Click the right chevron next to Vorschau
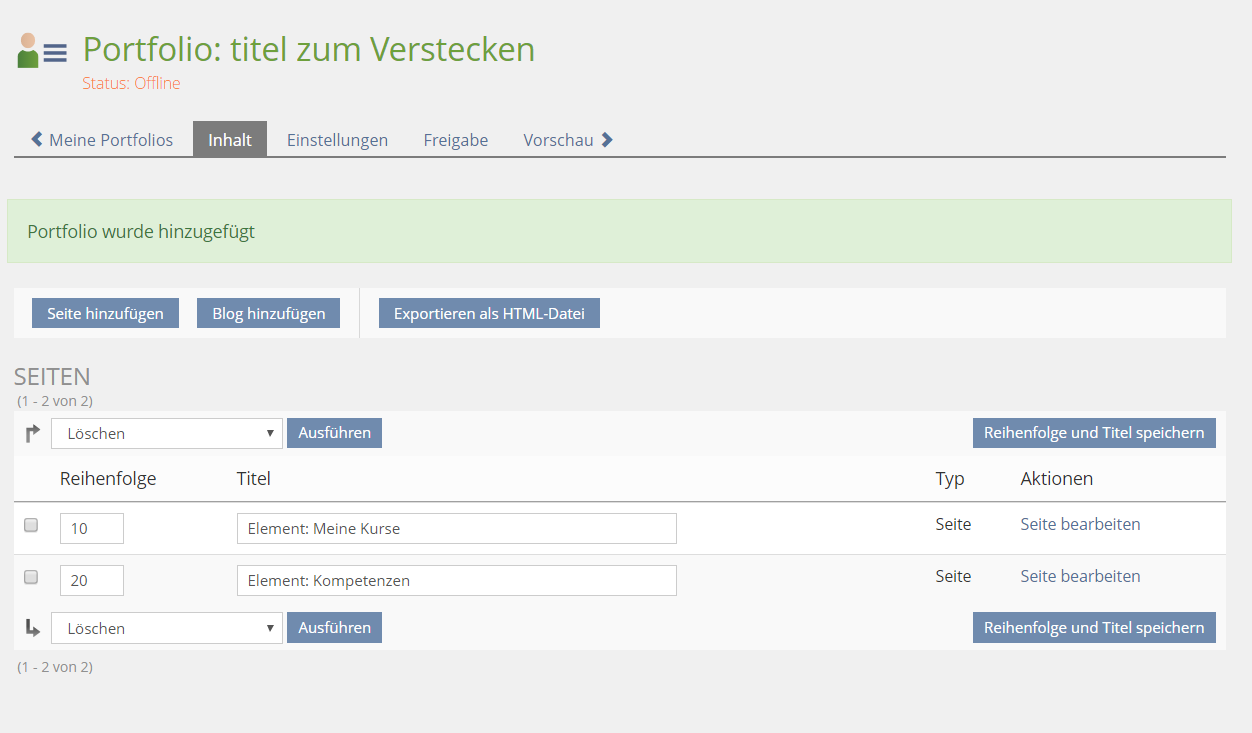This screenshot has width=1252, height=733. [x=607, y=140]
